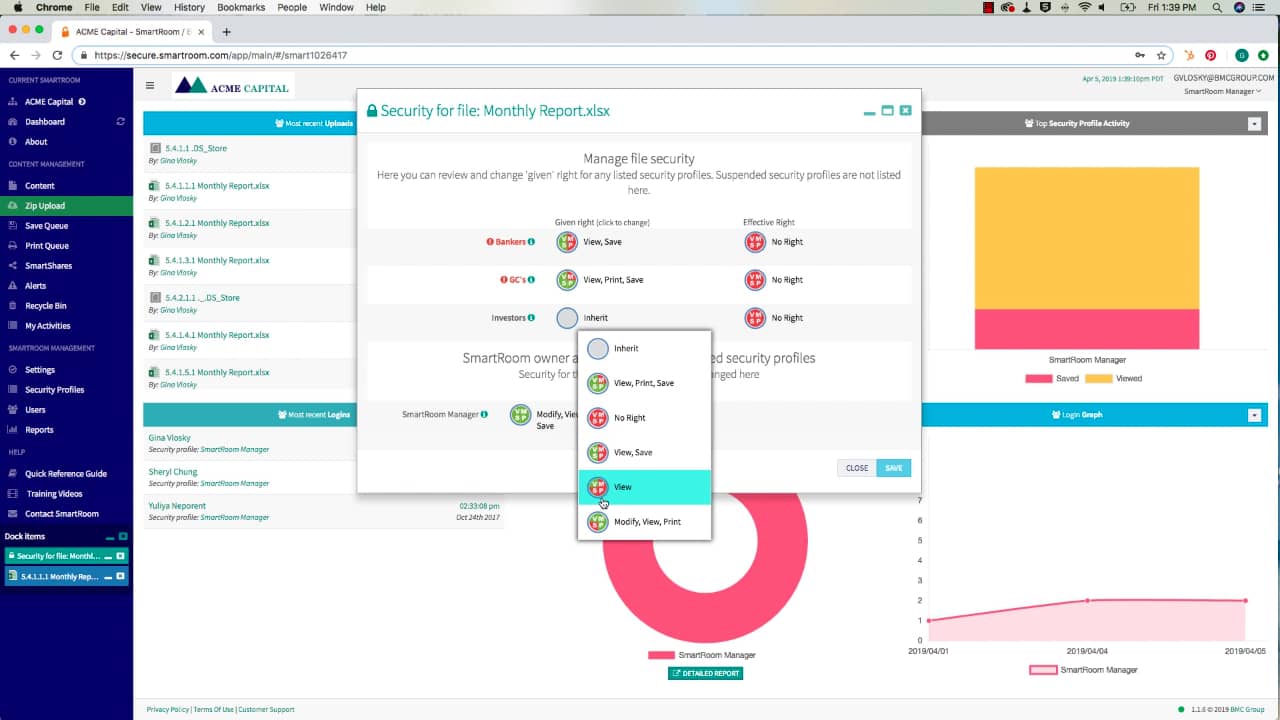The width and height of the screenshot is (1280, 720).
Task: Click the Bankers effective No Right icon
Action: click(x=755, y=242)
